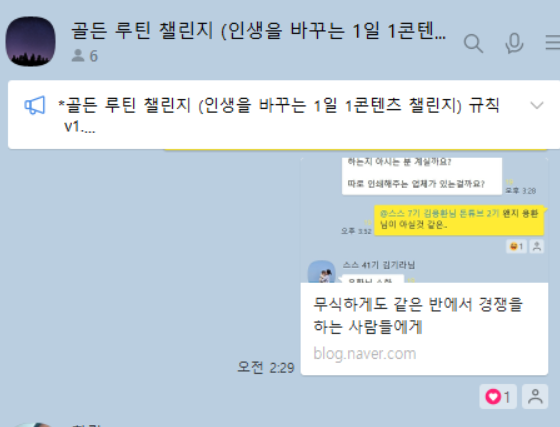Screen dimensions: 560x427
Task: Click the 오전 2:29 message timestamp
Action: click(266, 367)
